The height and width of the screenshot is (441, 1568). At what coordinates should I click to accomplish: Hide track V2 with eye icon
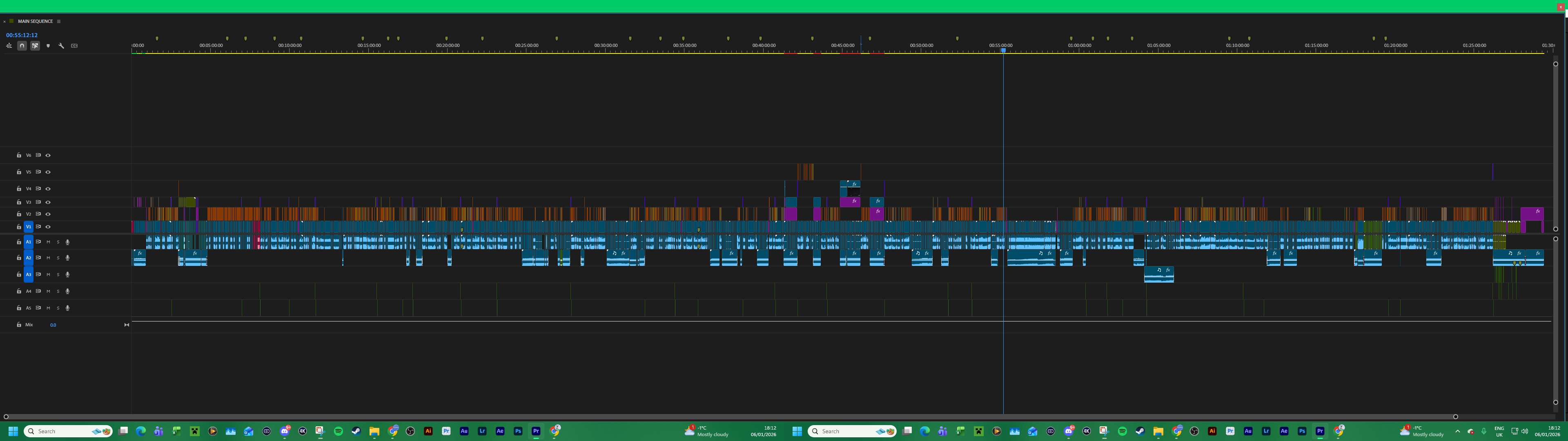pos(48,214)
